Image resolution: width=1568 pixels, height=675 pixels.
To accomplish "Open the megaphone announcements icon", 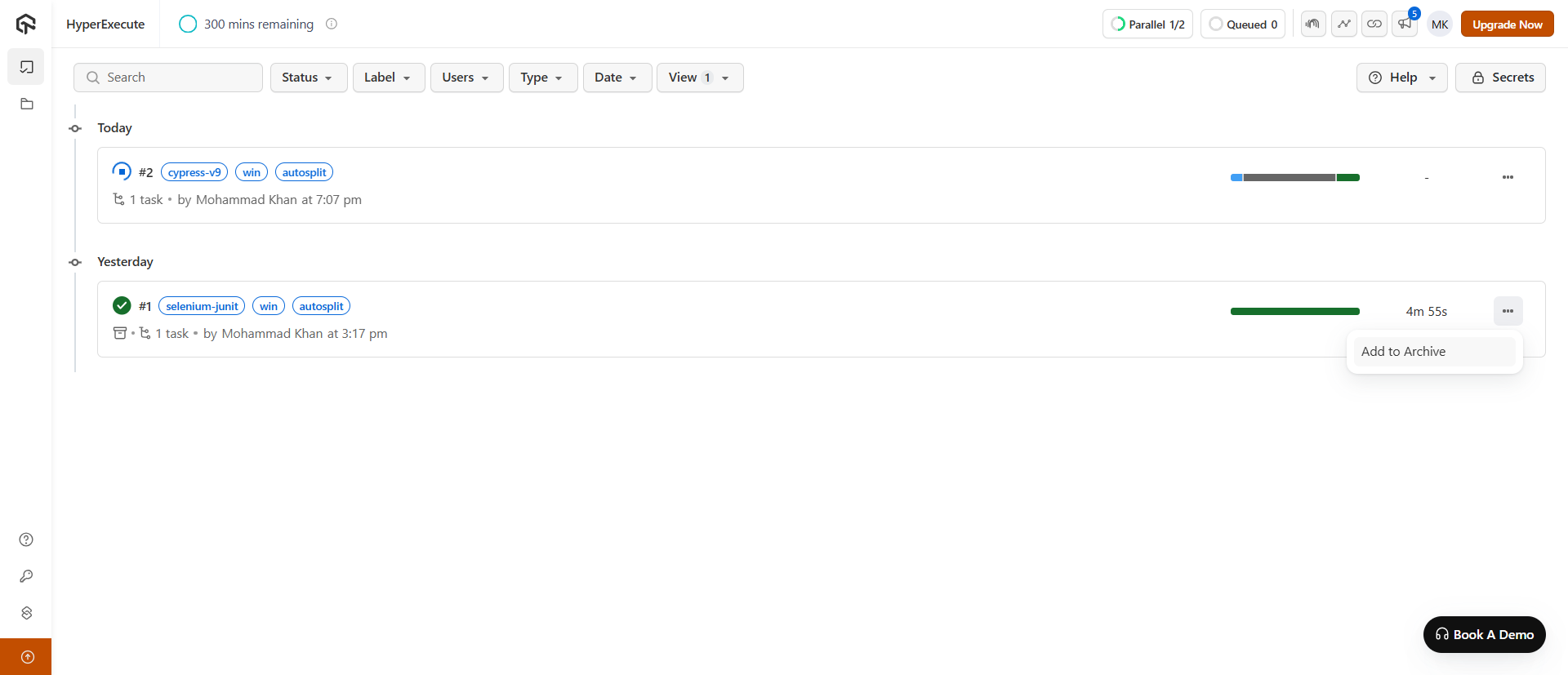I will click(1405, 24).
